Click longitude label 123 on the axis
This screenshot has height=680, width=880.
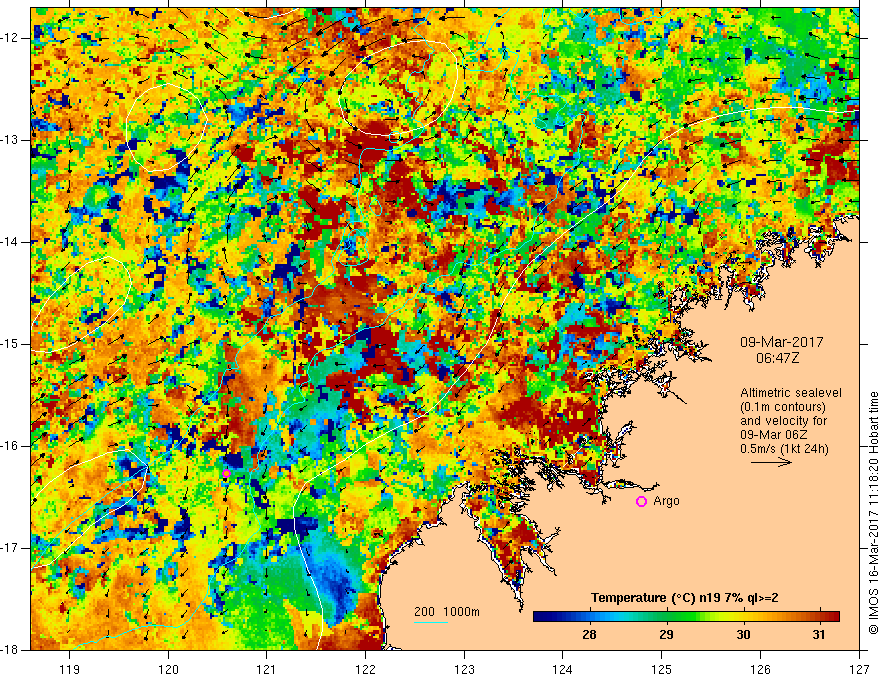464,669
